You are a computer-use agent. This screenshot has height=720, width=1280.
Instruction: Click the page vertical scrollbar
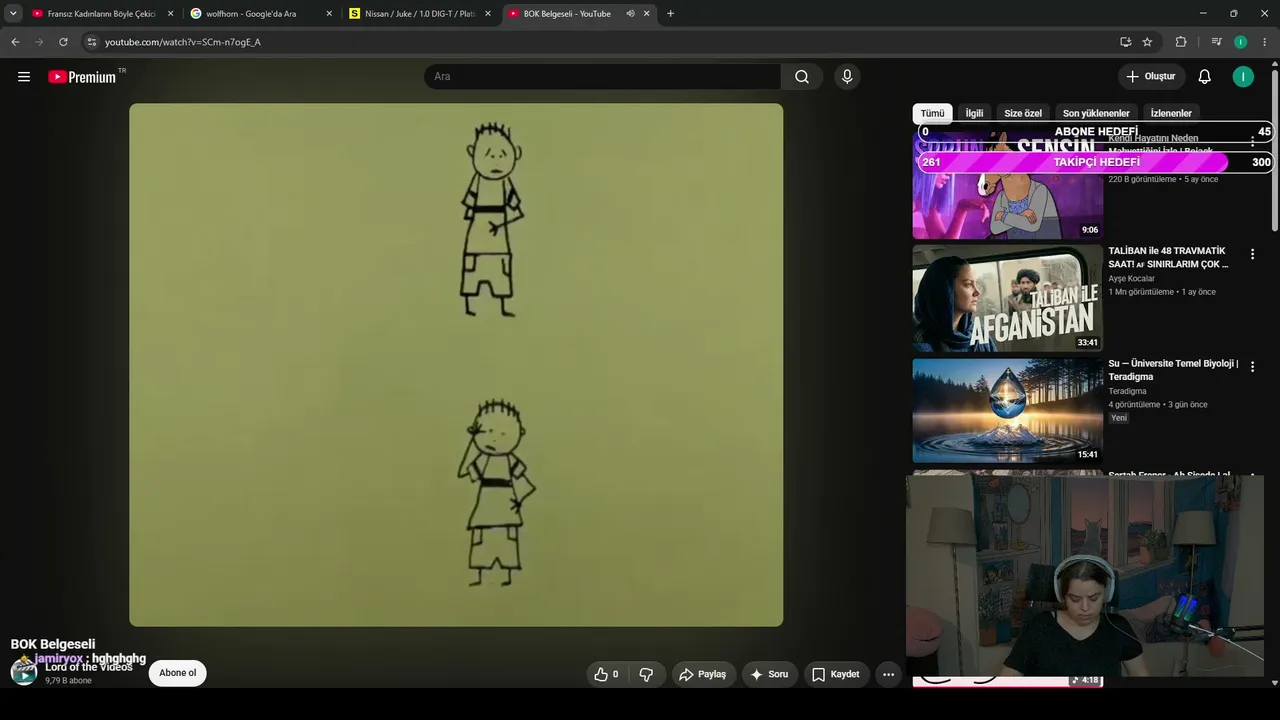point(1274,150)
